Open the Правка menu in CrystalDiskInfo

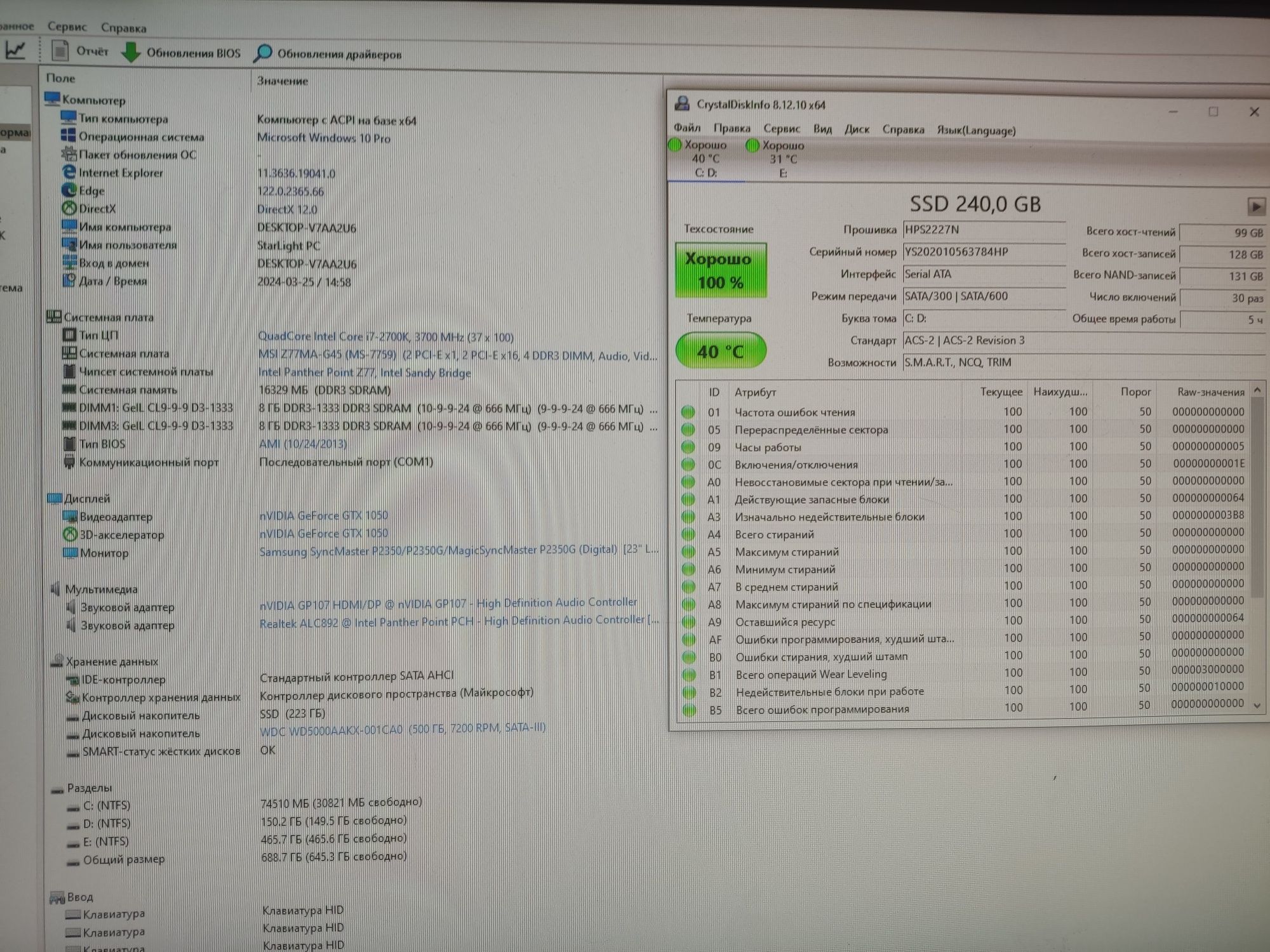click(732, 129)
